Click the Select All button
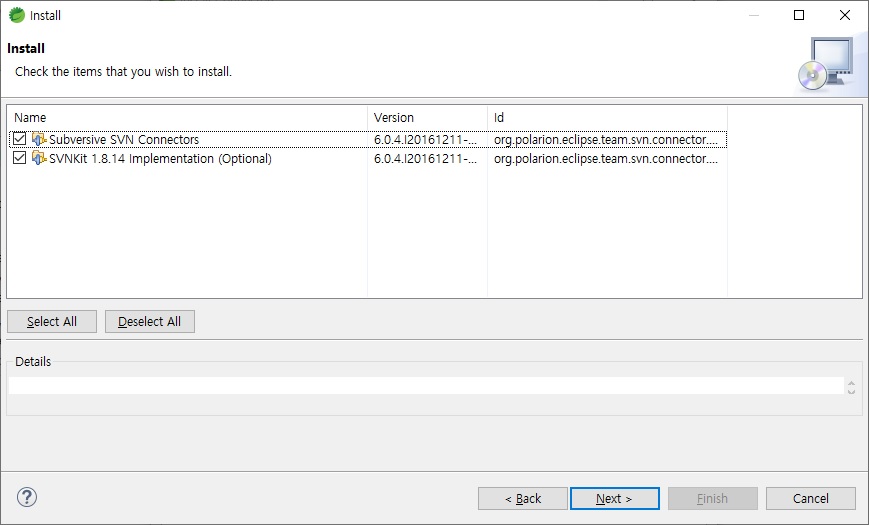The image size is (869, 525). pyautogui.click(x=52, y=322)
